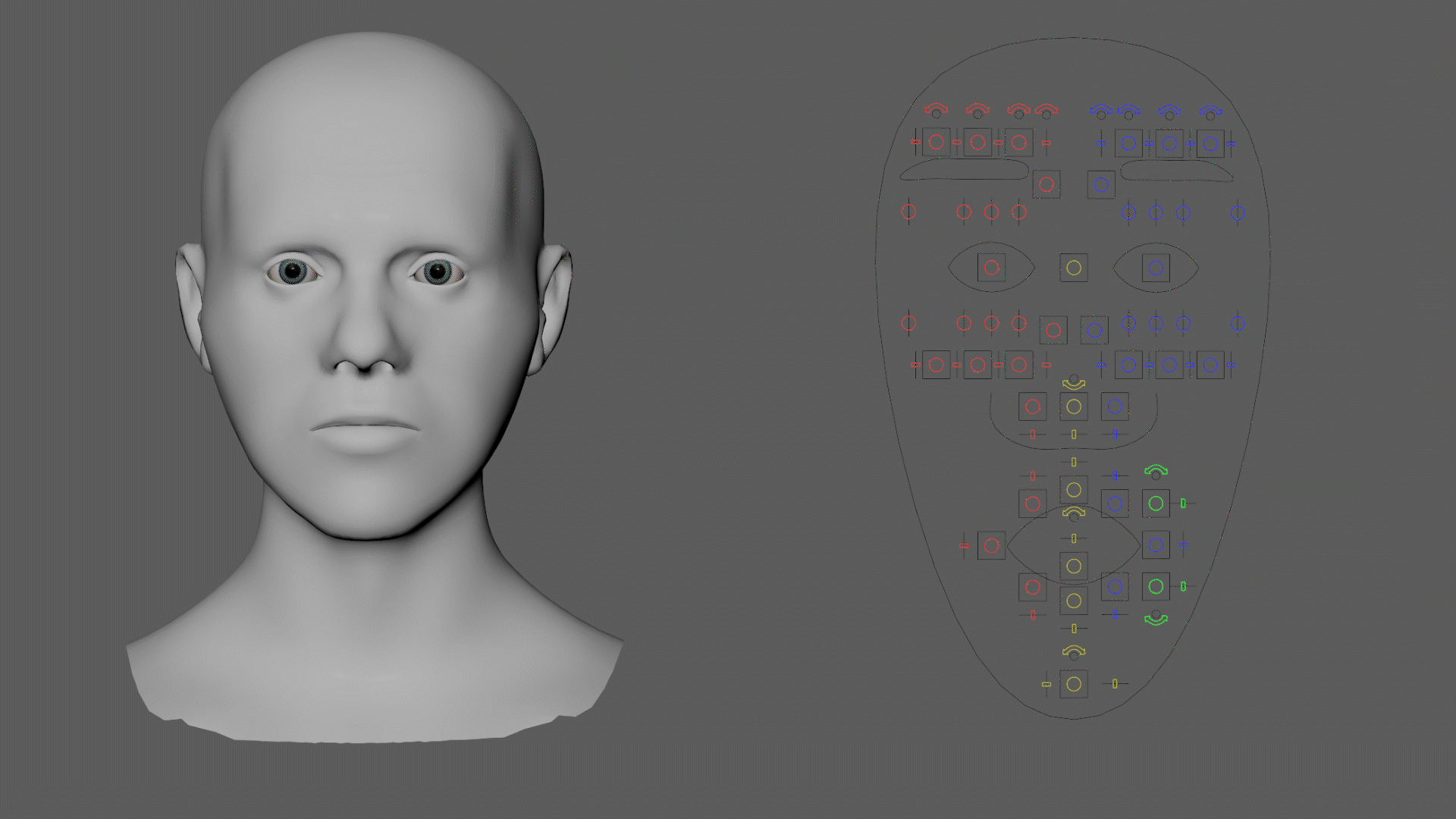Viewport: 1456px width, 819px height.
Task: Click the lower green circle control
Action: tap(1155, 586)
